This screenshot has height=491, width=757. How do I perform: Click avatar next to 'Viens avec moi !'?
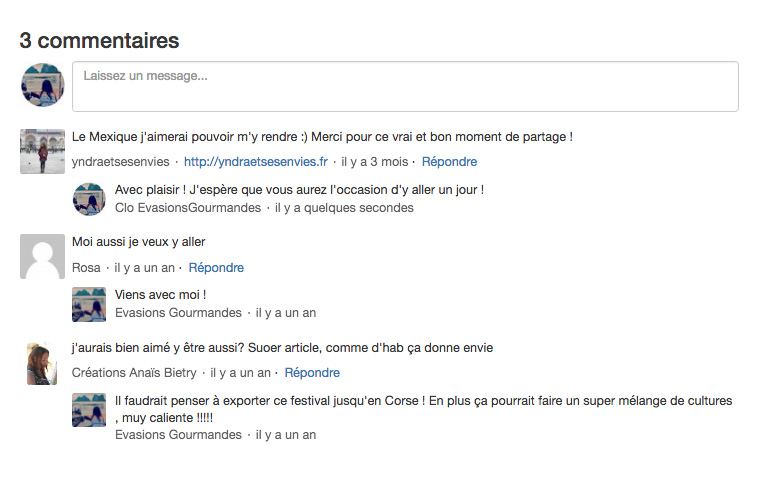89,305
